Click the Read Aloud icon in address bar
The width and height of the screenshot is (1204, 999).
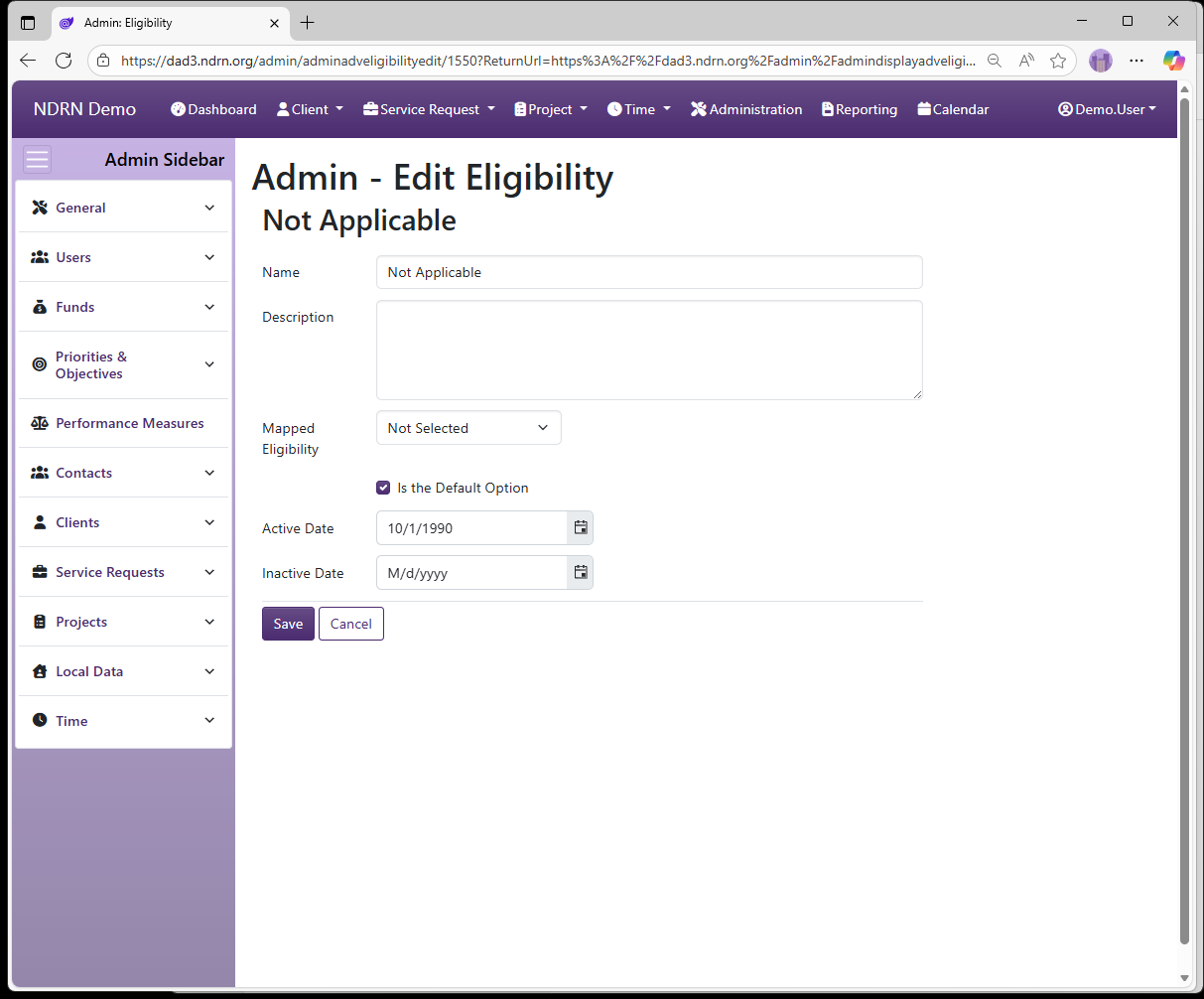pyautogui.click(x=1026, y=61)
